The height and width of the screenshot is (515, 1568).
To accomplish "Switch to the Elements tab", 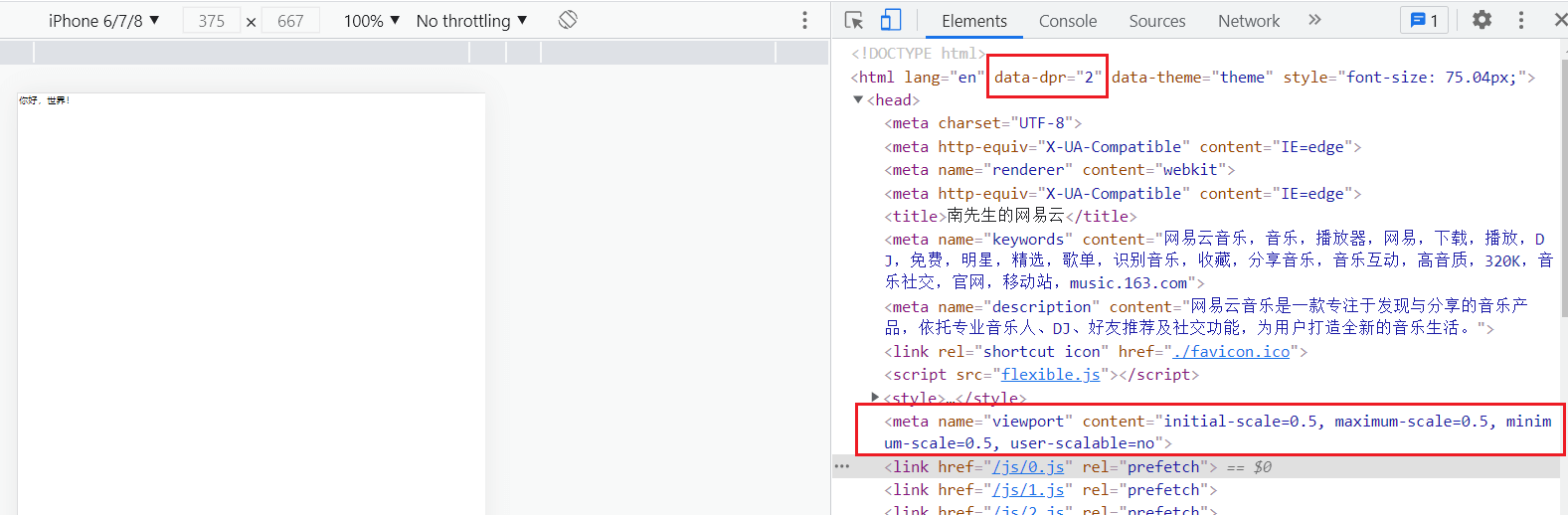I will [x=973, y=21].
